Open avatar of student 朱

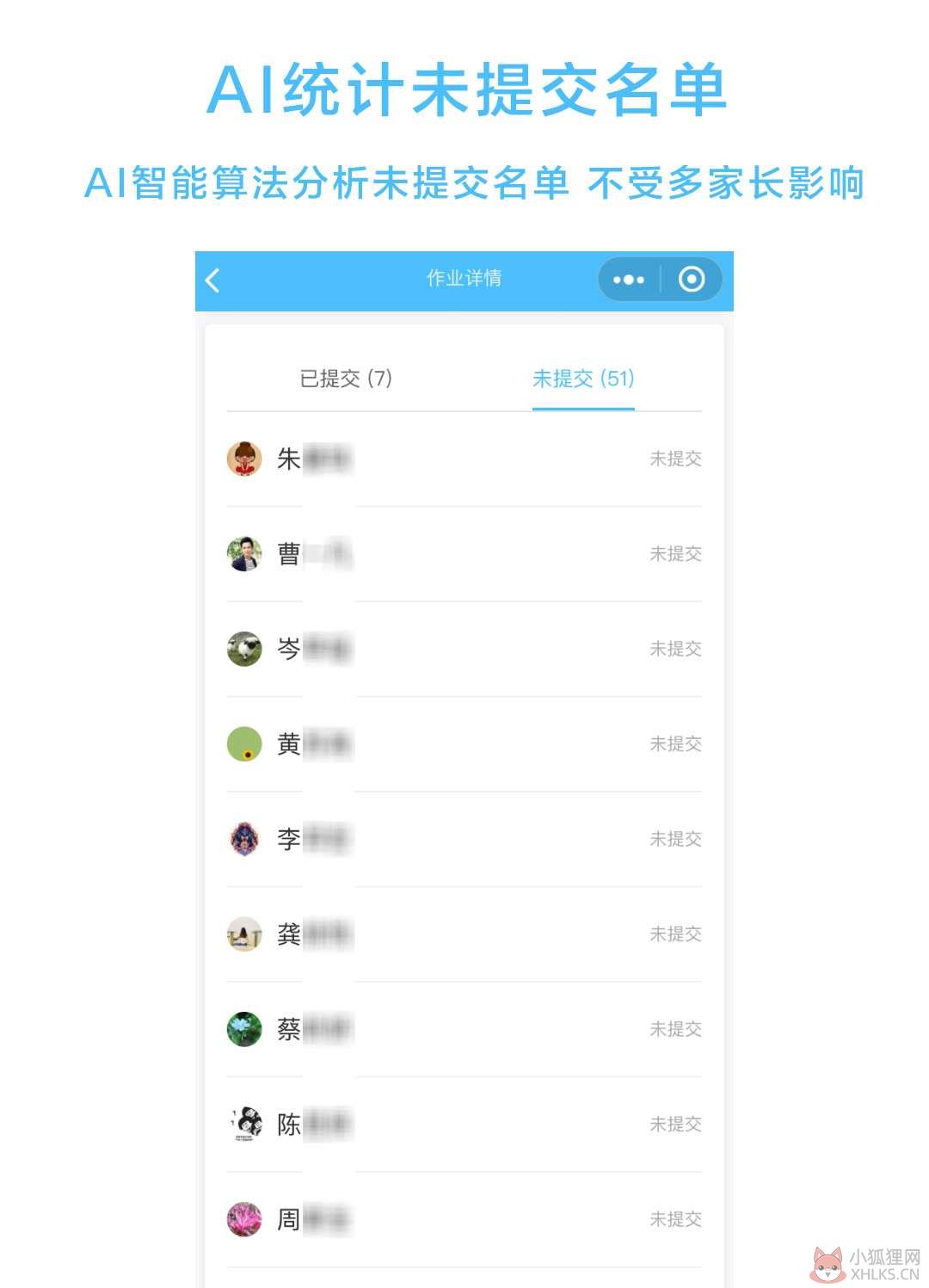244,459
